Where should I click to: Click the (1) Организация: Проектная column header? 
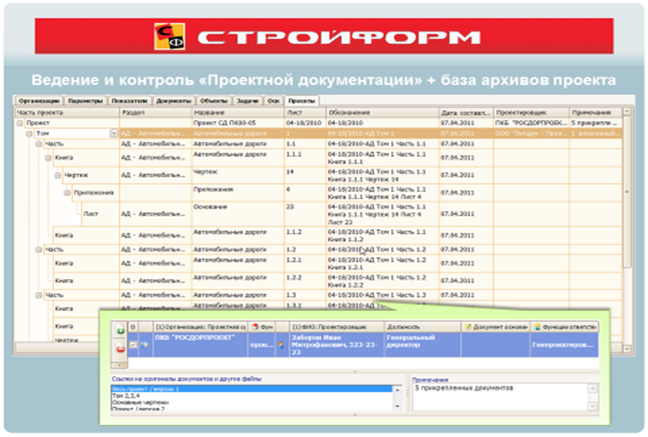point(200,327)
